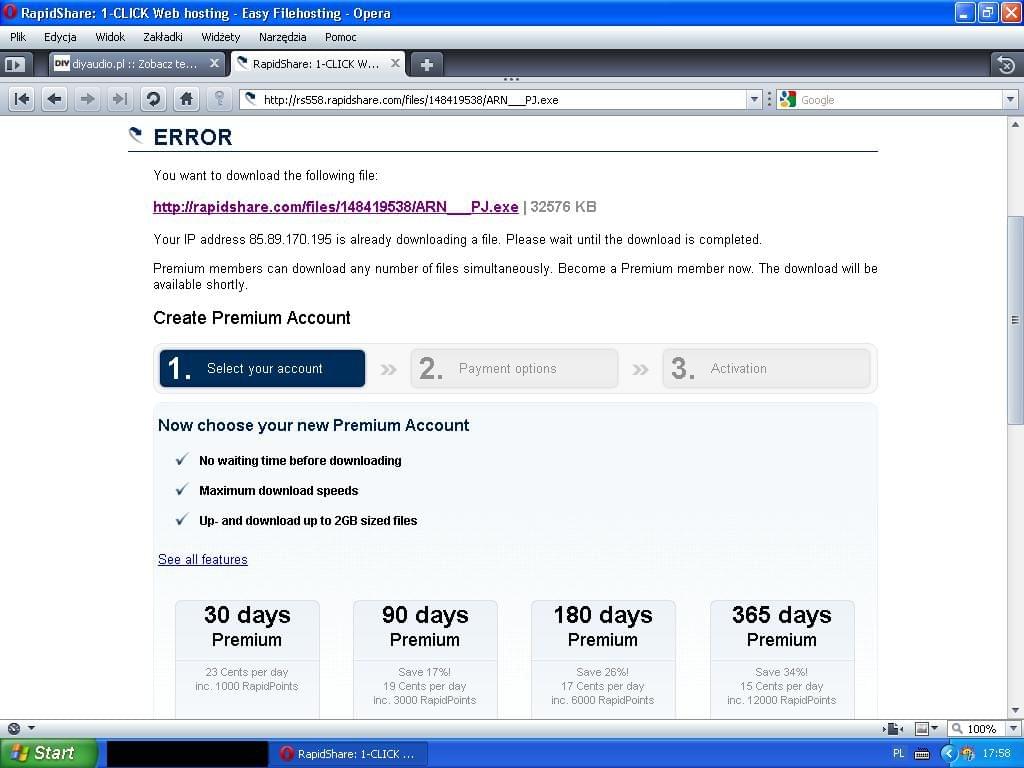Click the scrollbar down arrow

pyautogui.click(x=1015, y=711)
